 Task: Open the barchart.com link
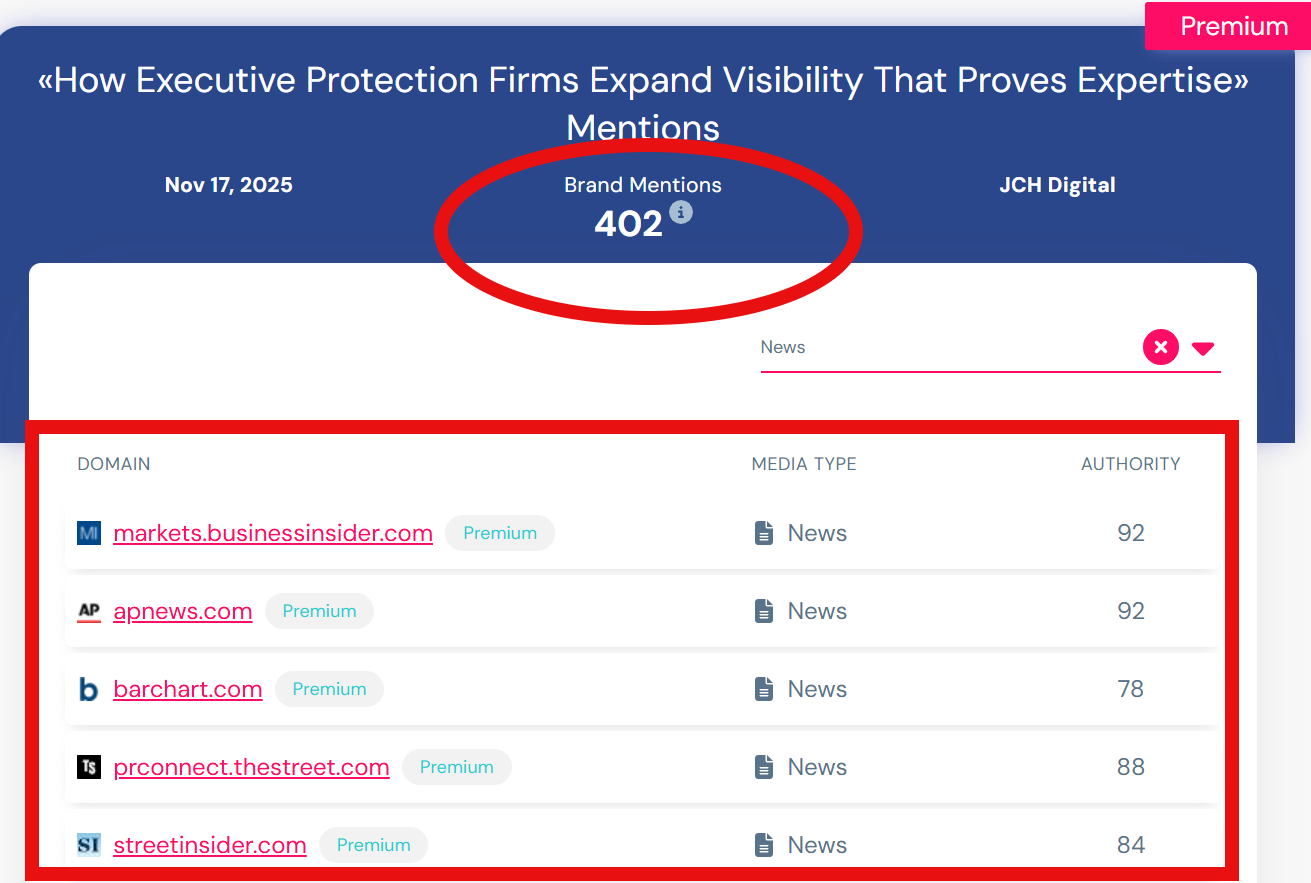tap(188, 689)
